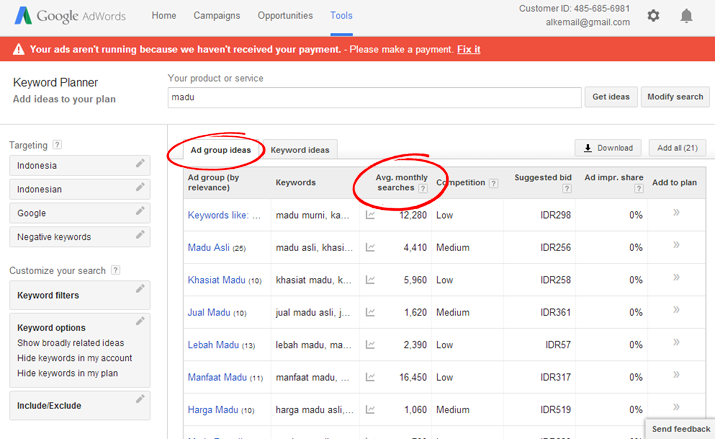Edit Keyword options pencil icon
Image resolution: width=715 pixels, height=439 pixels.
pyautogui.click(x=140, y=321)
